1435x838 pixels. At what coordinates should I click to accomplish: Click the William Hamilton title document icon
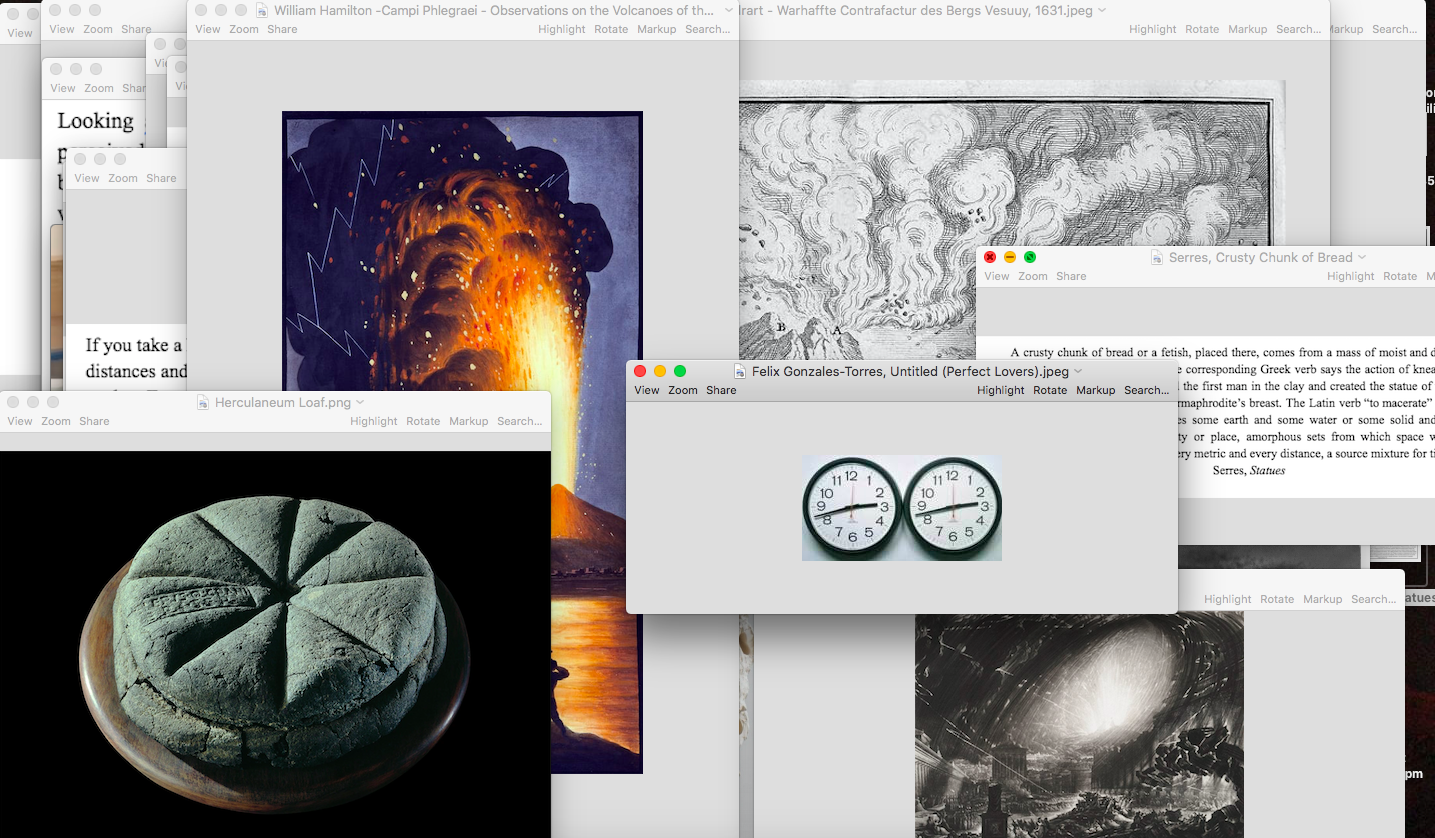point(262,10)
